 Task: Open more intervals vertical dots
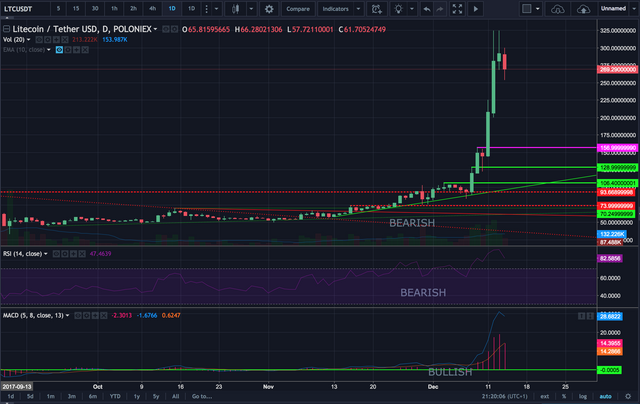click(207, 9)
